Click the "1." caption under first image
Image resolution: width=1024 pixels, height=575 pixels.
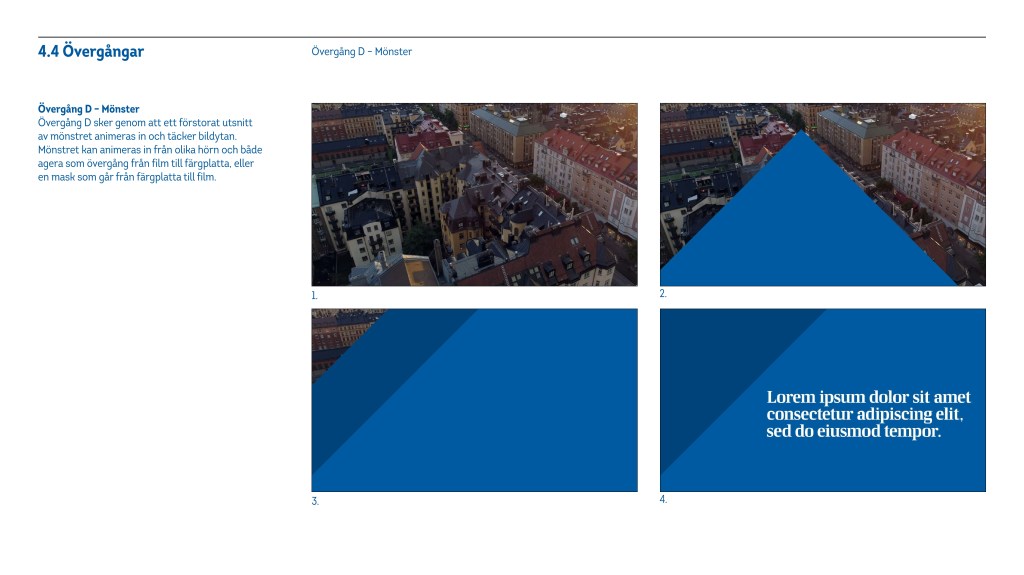pyautogui.click(x=314, y=296)
